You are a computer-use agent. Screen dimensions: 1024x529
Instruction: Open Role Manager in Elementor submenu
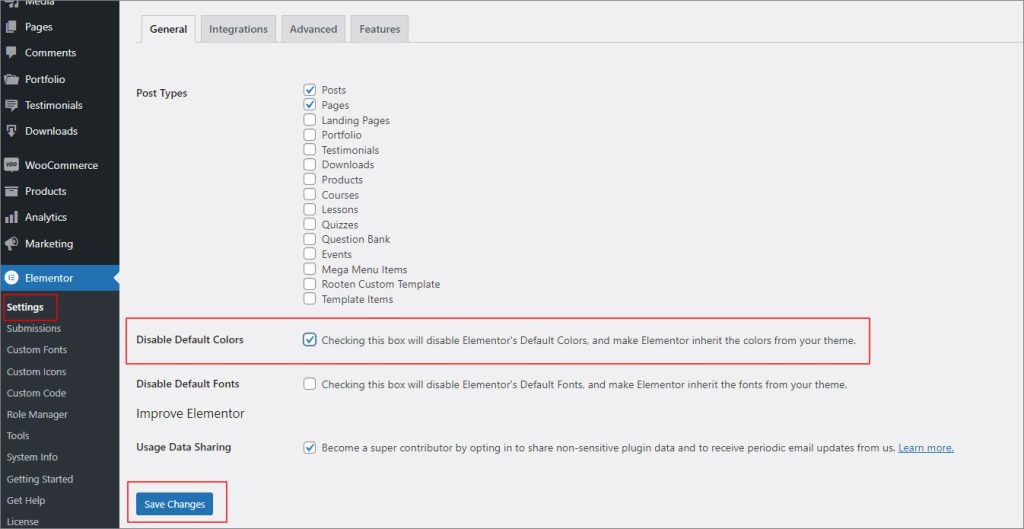37,414
